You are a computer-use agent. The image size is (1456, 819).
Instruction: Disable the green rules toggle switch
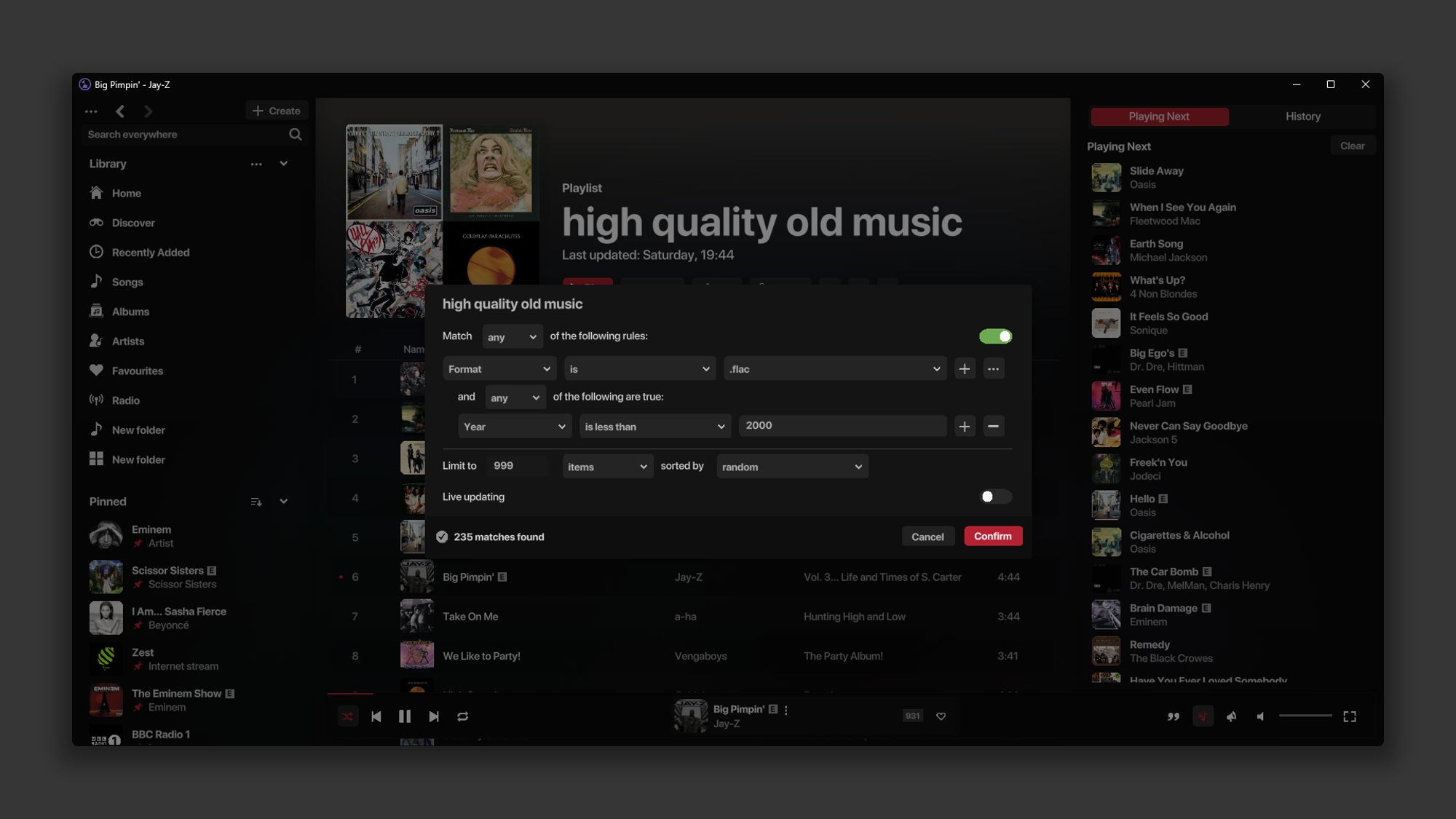[995, 336]
